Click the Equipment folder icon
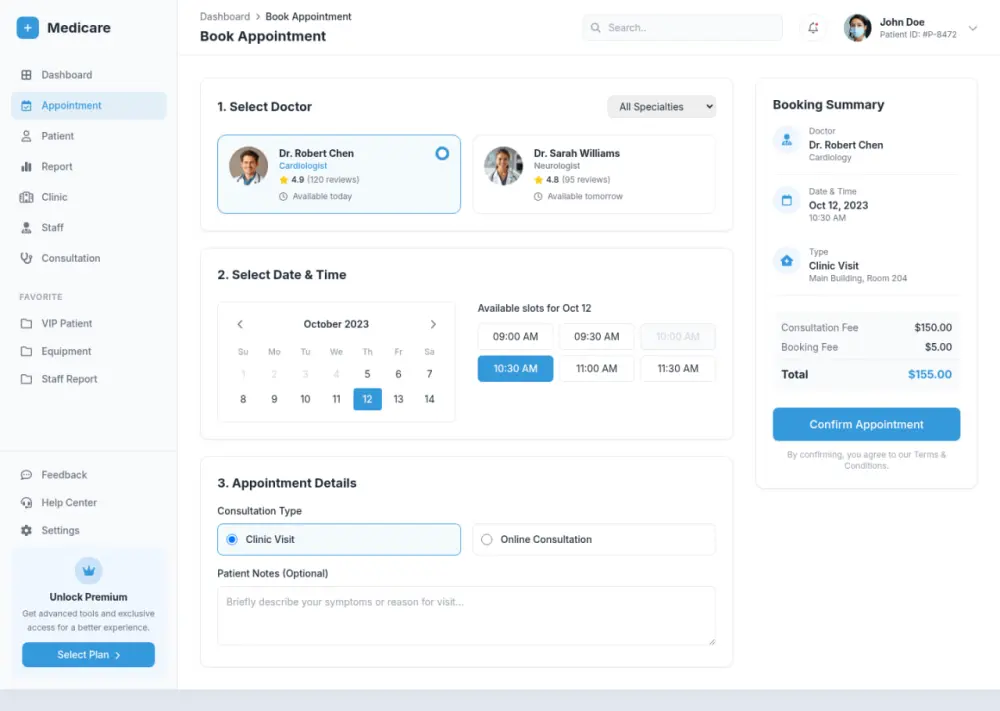 [x=26, y=351]
